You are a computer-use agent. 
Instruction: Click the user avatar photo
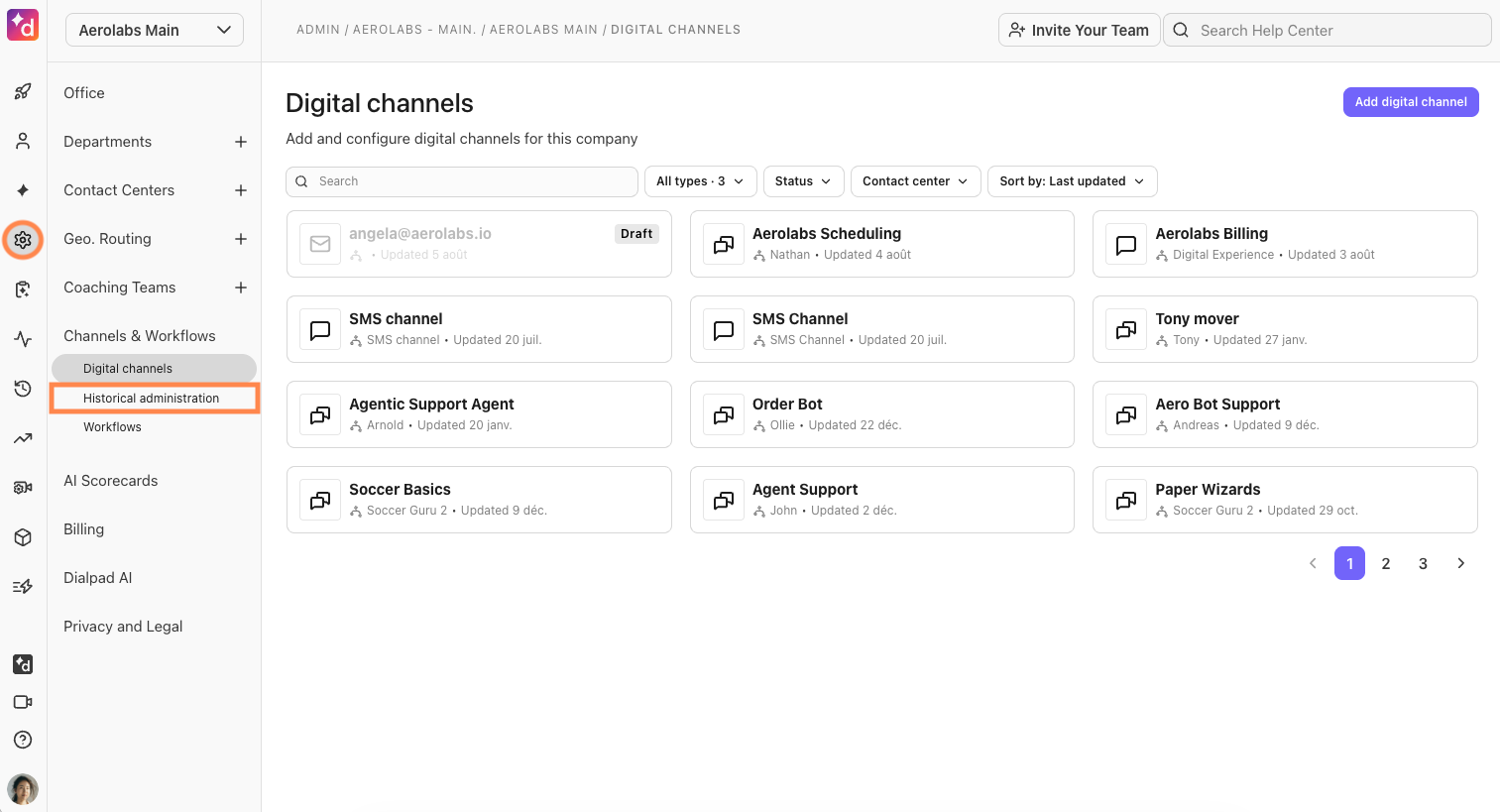coord(23,789)
